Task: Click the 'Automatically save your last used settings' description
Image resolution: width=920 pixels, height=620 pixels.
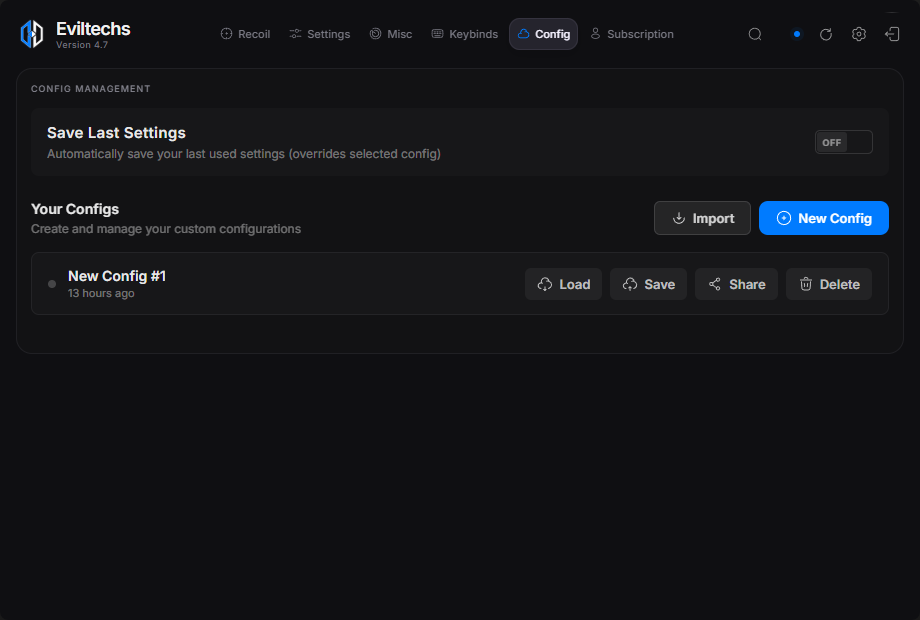Action: pyautogui.click(x=243, y=154)
